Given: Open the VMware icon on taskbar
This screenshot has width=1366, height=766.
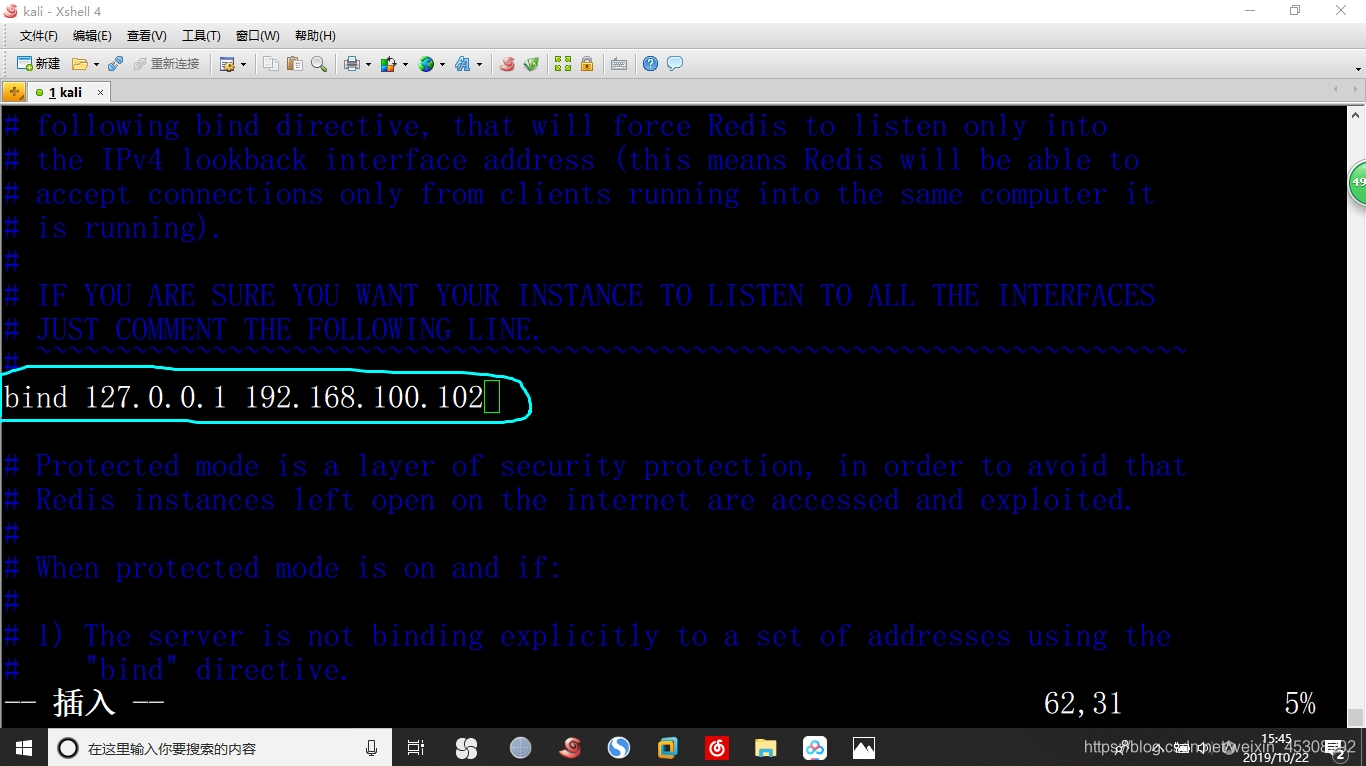Looking at the screenshot, I should pos(668,748).
